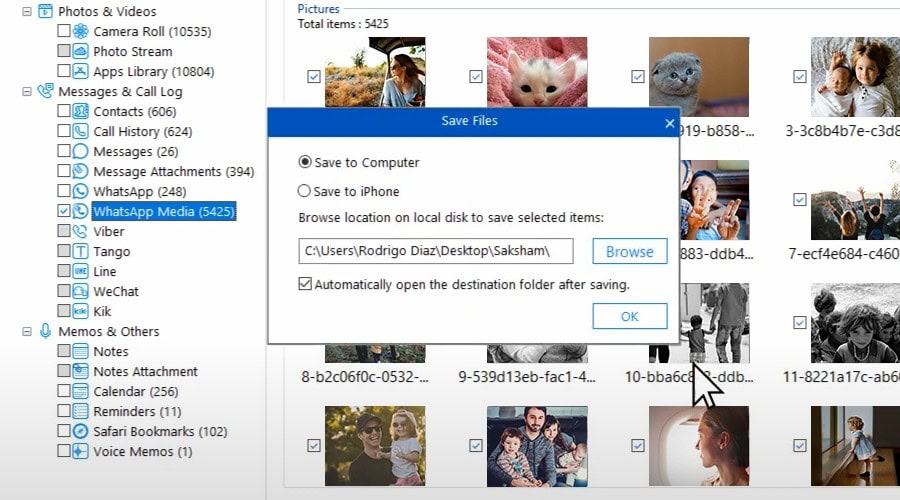The width and height of the screenshot is (900, 500).
Task: Click the Voice Memos icon
Action: [80, 451]
